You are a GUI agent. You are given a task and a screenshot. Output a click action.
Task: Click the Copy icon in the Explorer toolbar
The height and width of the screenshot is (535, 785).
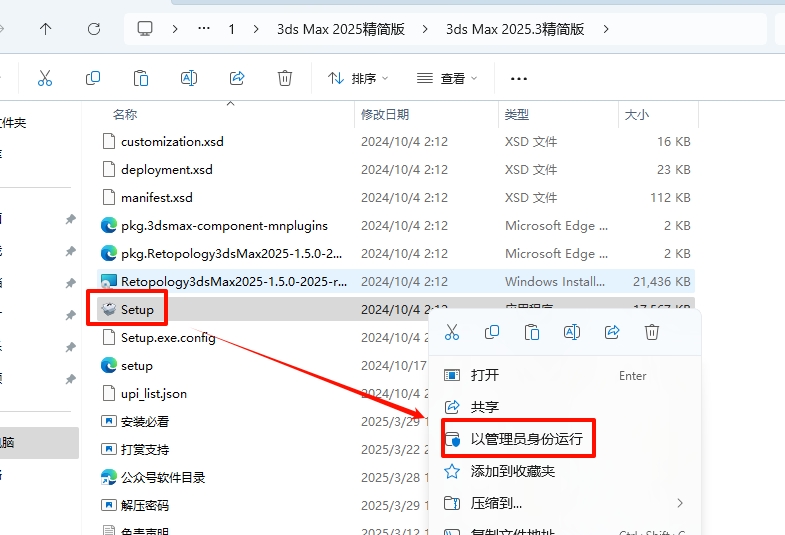click(93, 78)
